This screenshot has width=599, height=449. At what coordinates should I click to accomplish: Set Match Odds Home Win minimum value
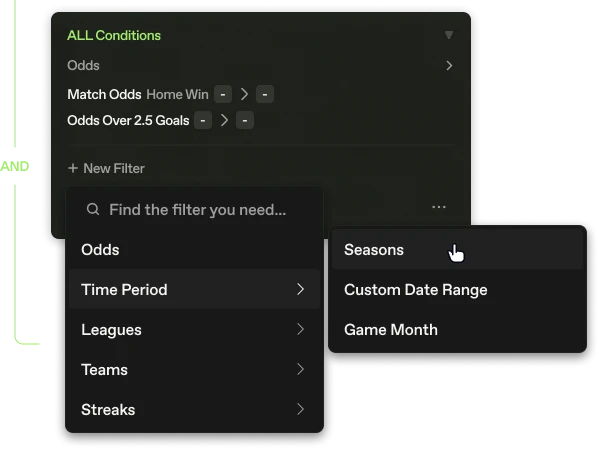(x=223, y=94)
